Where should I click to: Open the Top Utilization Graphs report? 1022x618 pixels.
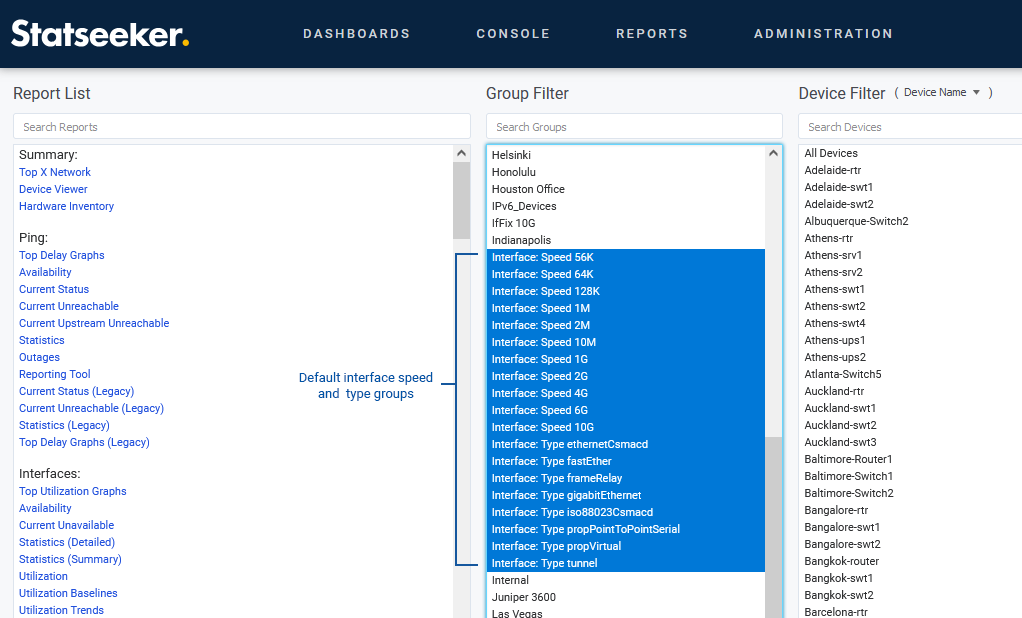point(73,491)
